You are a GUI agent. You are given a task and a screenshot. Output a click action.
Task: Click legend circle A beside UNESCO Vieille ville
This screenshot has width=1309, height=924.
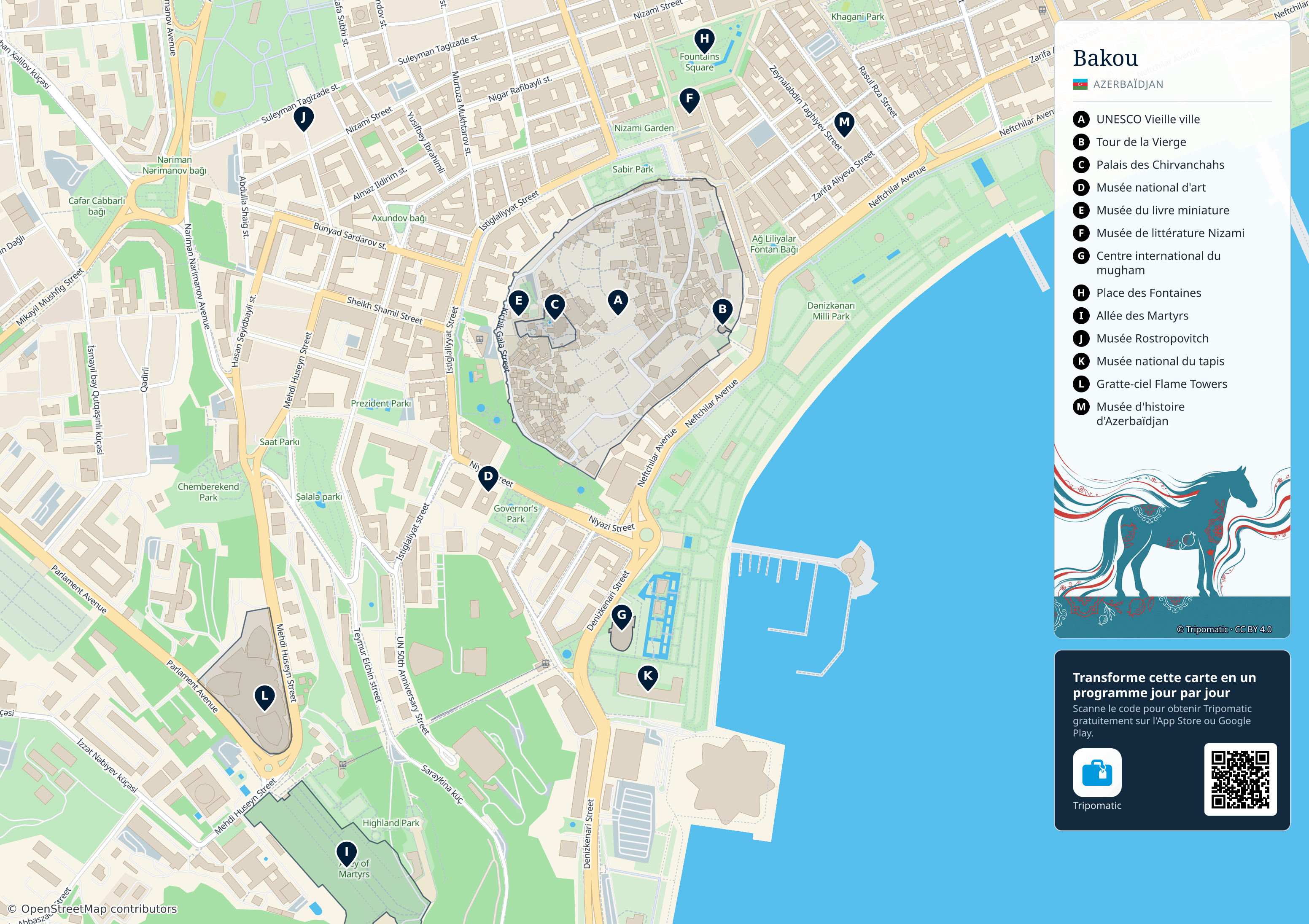[x=1081, y=119]
